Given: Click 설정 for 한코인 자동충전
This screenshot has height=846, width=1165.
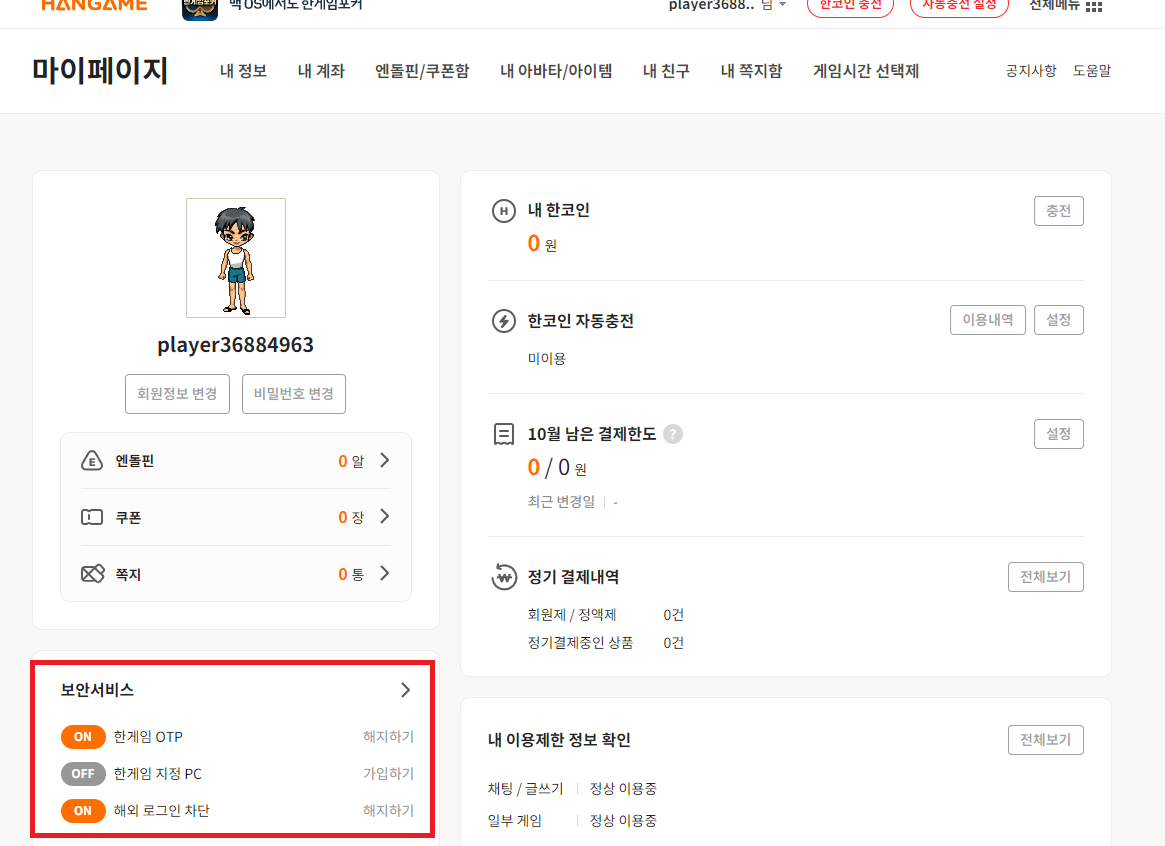Looking at the screenshot, I should pyautogui.click(x=1059, y=320).
